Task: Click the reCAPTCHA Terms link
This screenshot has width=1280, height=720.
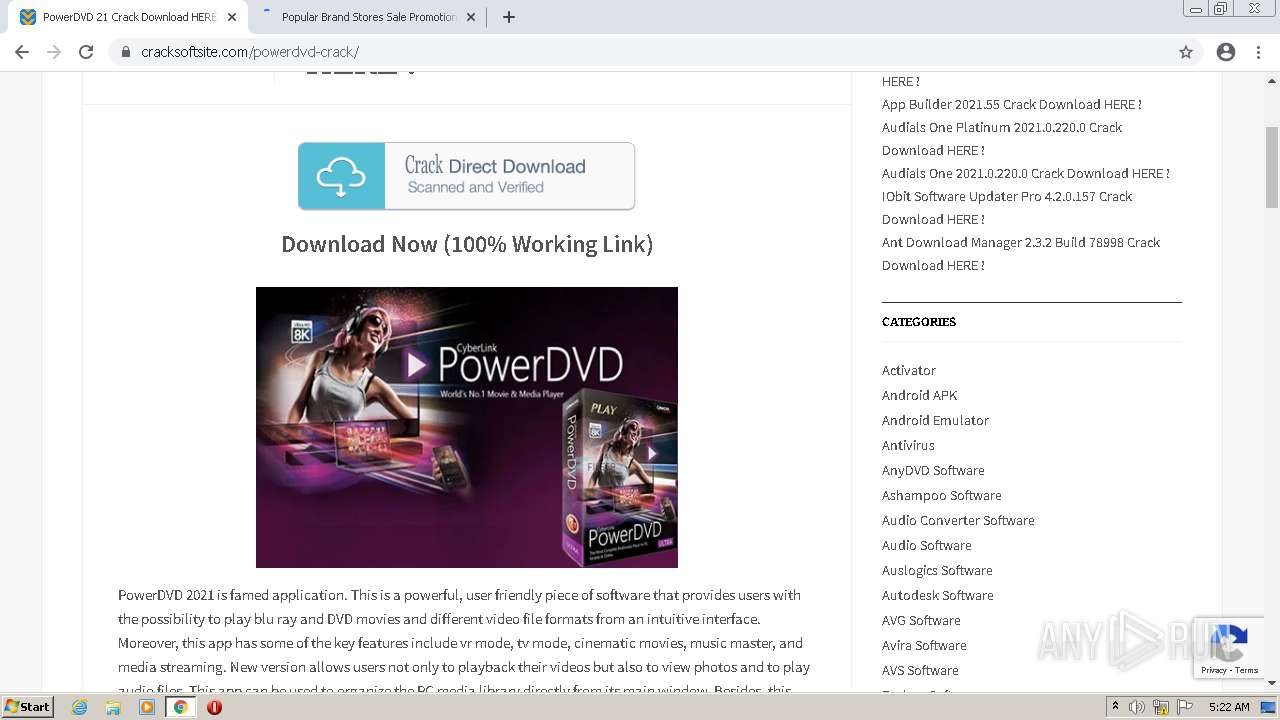Action: pos(1246,670)
